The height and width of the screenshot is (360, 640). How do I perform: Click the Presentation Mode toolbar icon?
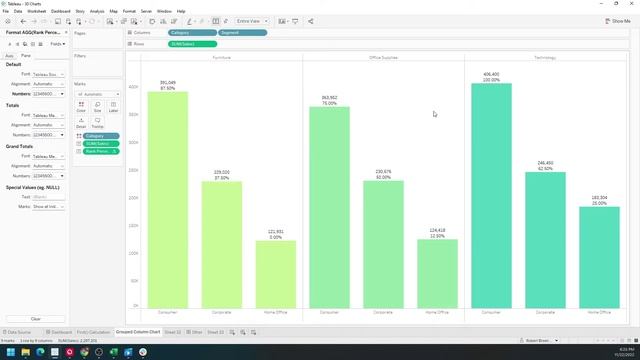[x=295, y=21]
